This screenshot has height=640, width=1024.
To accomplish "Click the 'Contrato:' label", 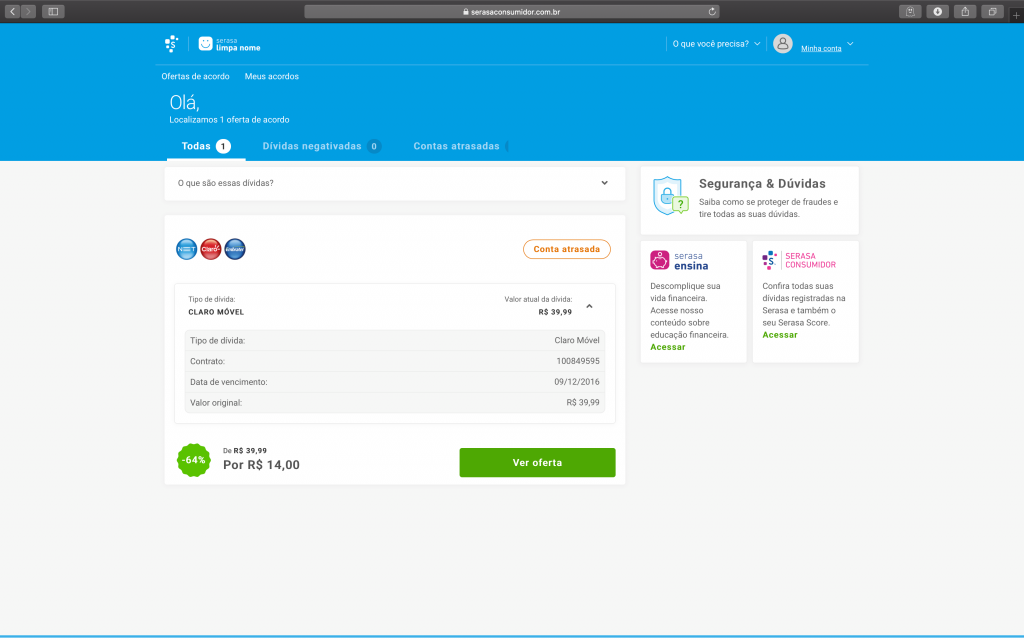I will 207,361.
